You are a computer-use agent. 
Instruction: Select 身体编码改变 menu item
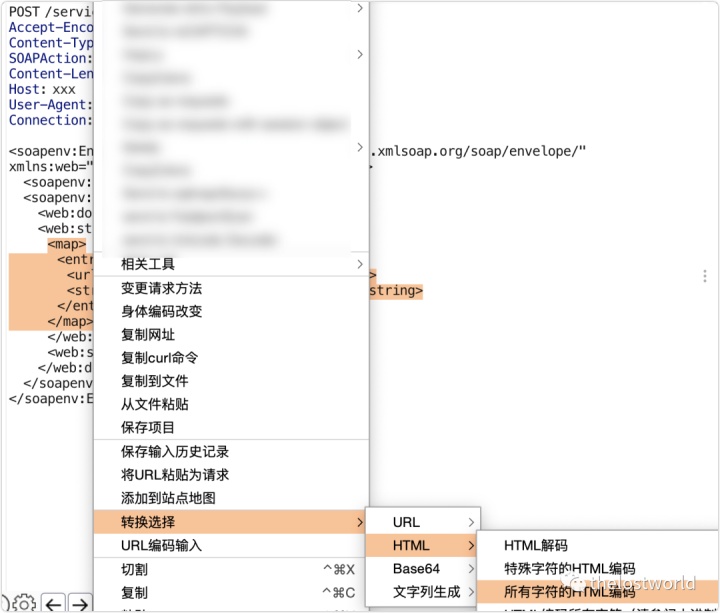[x=231, y=311]
